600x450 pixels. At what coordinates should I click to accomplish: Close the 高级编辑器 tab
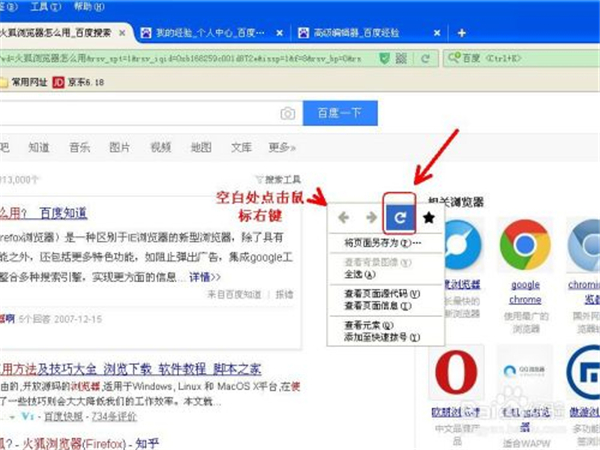pyautogui.click(x=437, y=33)
